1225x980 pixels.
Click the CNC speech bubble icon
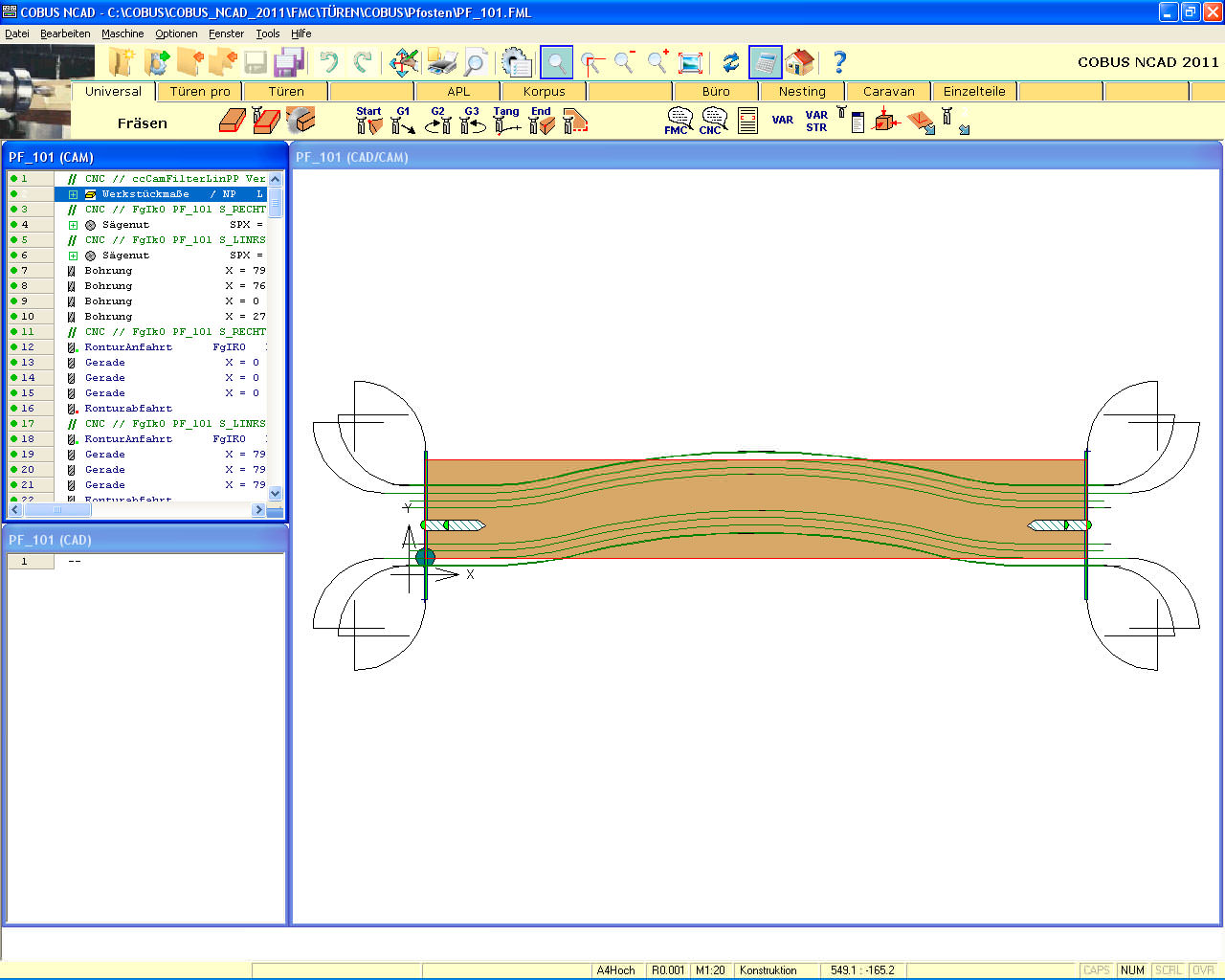(x=713, y=121)
